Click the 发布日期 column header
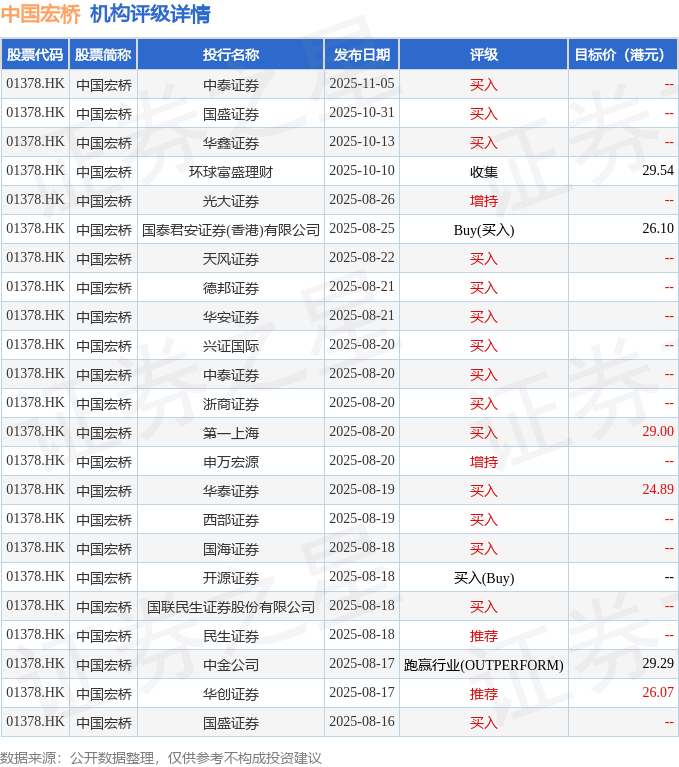The height and width of the screenshot is (767, 679). (362, 54)
